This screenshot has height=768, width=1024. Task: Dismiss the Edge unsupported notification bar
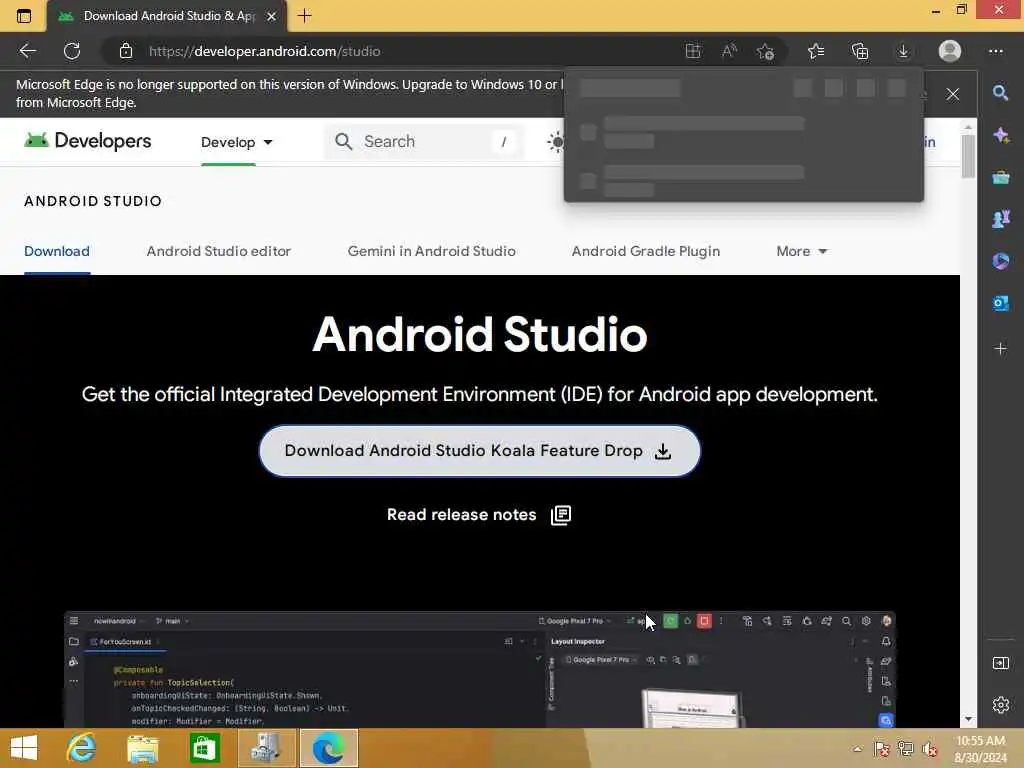(x=953, y=94)
